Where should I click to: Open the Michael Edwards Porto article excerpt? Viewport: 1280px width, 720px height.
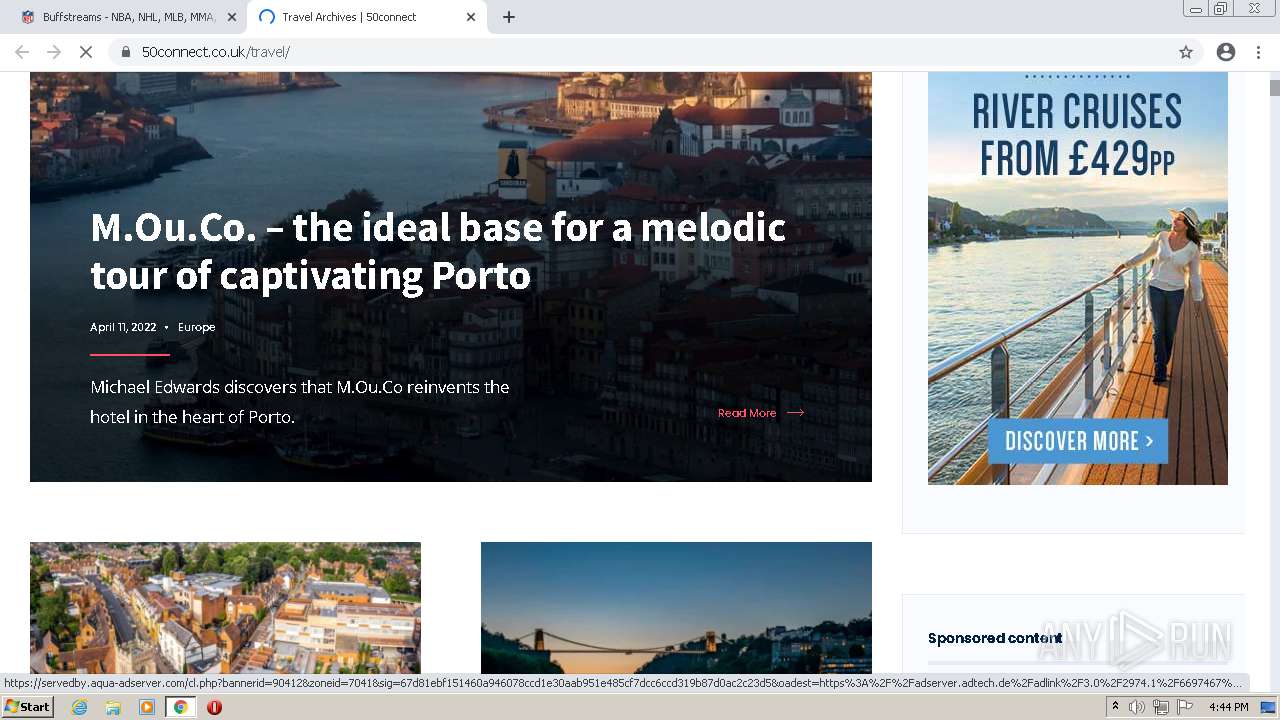(300, 402)
